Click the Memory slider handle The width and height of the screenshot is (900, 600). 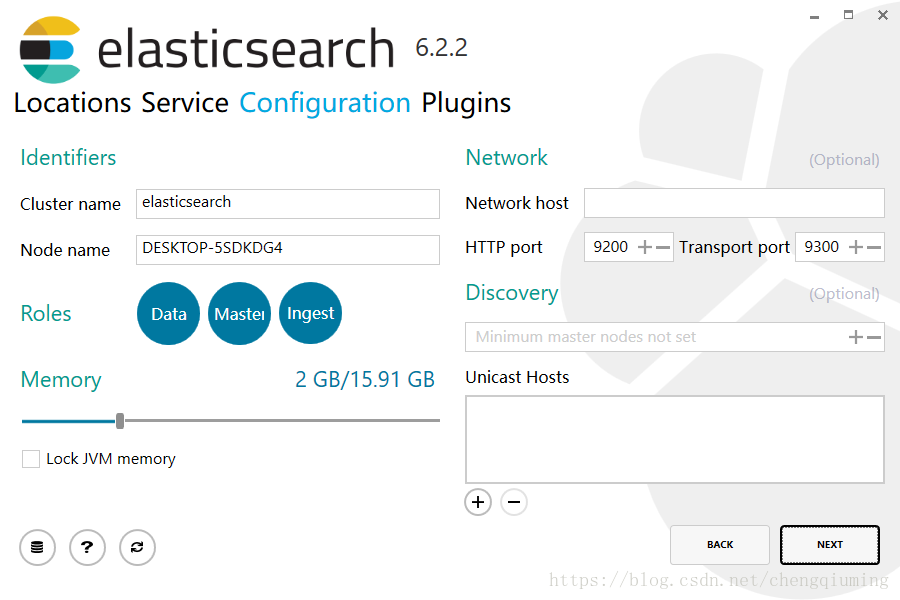pos(120,421)
